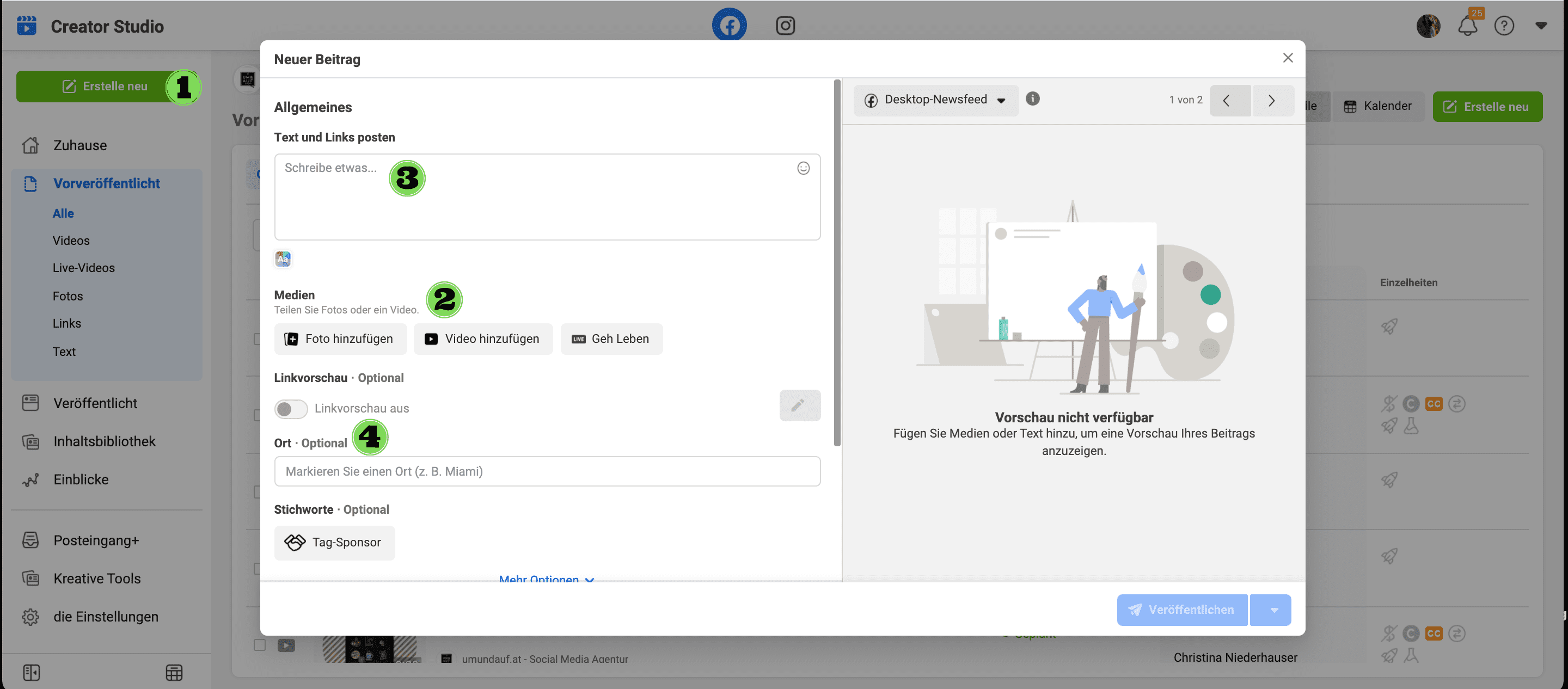Toggle the Linkvorschau switch
The height and width of the screenshot is (689, 1568).
point(290,409)
